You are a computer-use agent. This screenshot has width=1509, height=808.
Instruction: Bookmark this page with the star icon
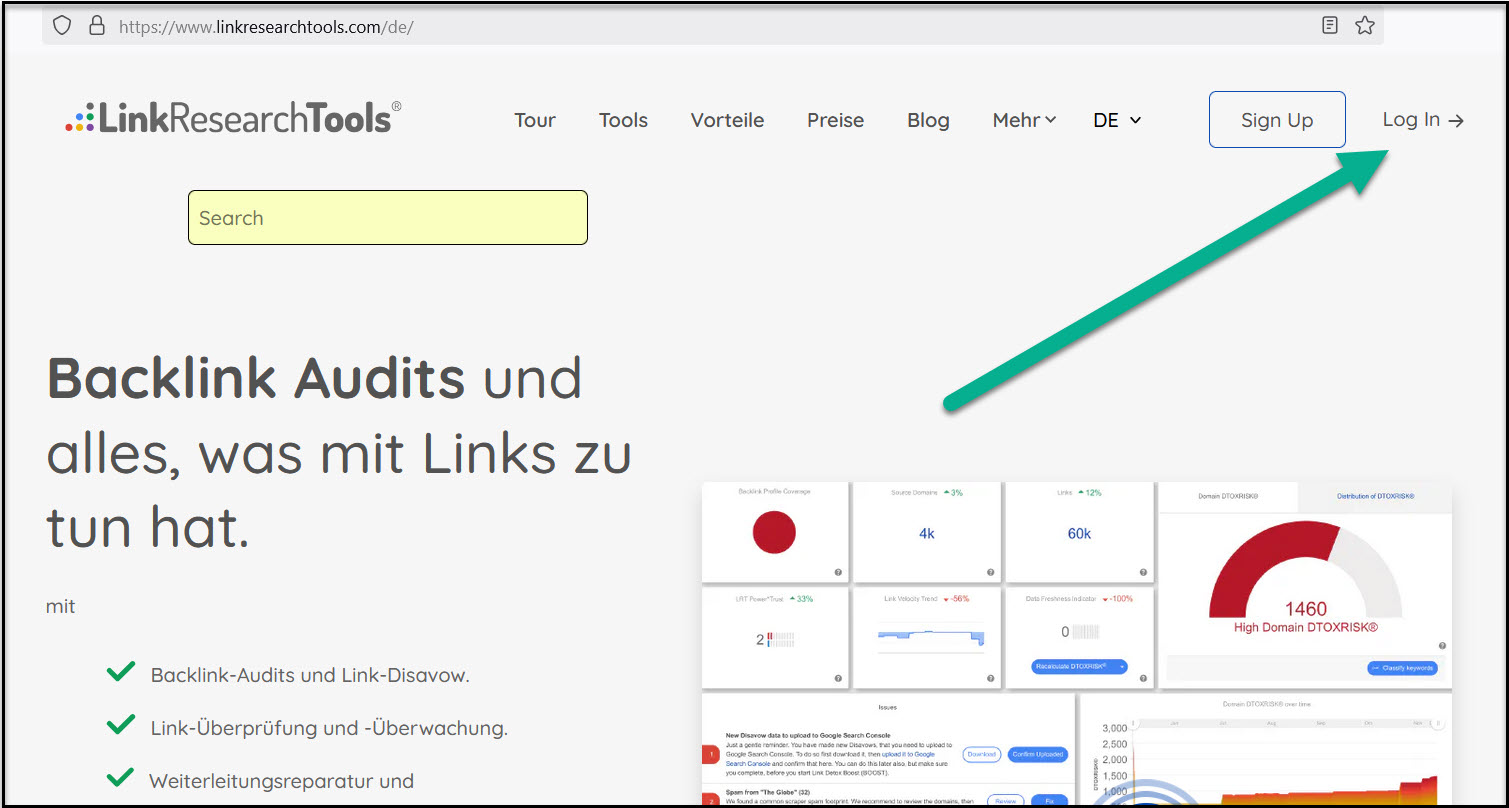coord(1364,26)
